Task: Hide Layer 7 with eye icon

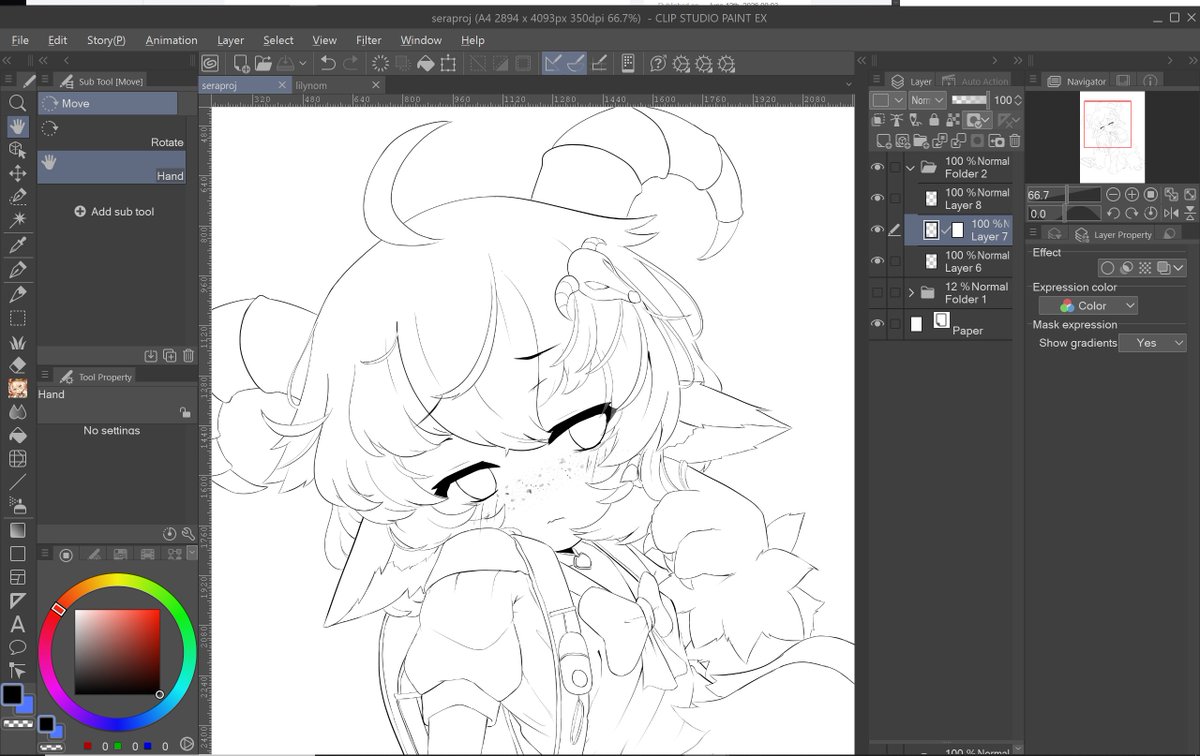Action: (x=877, y=230)
